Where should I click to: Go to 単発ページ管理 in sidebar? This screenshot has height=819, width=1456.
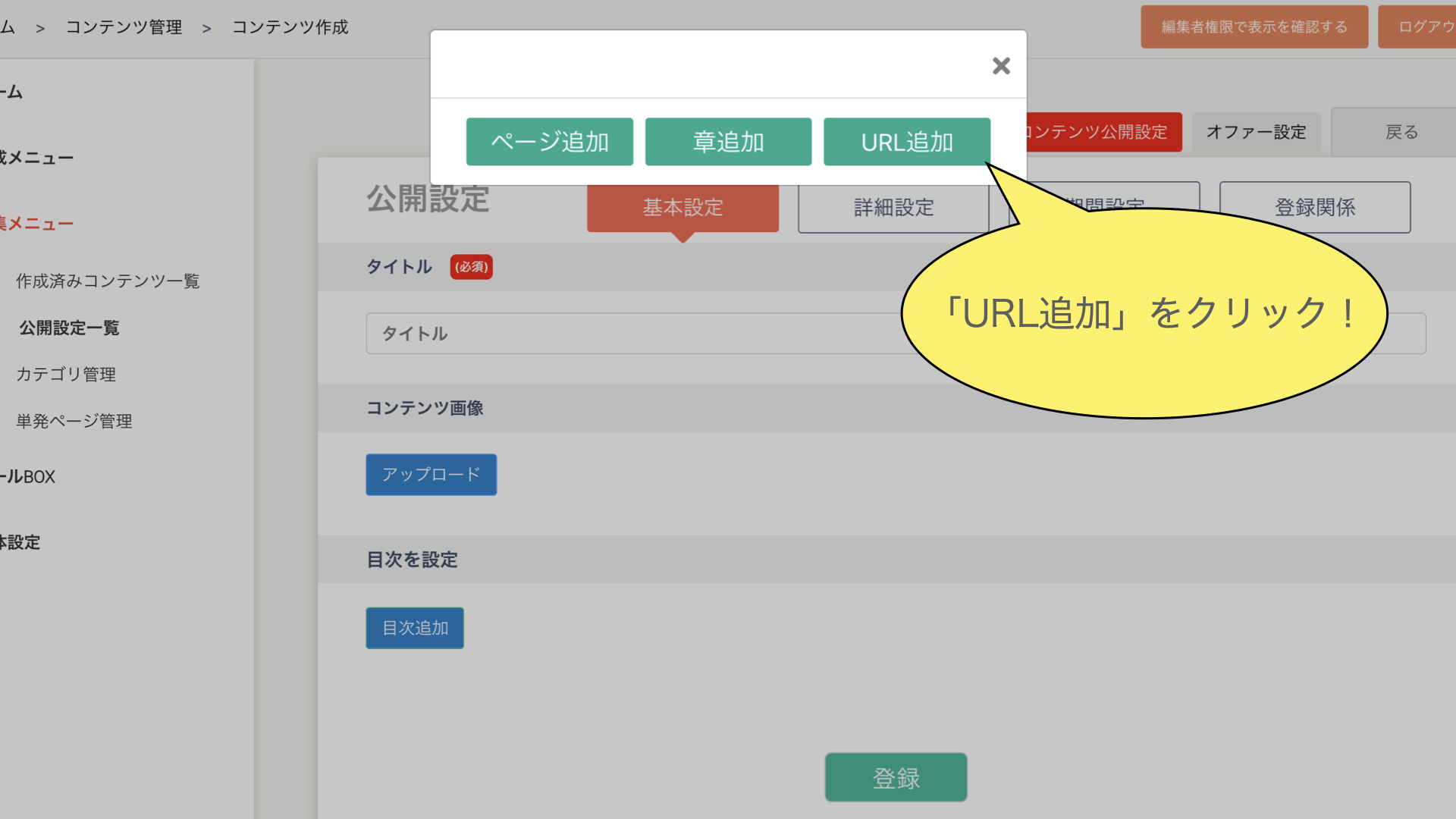click(x=74, y=421)
